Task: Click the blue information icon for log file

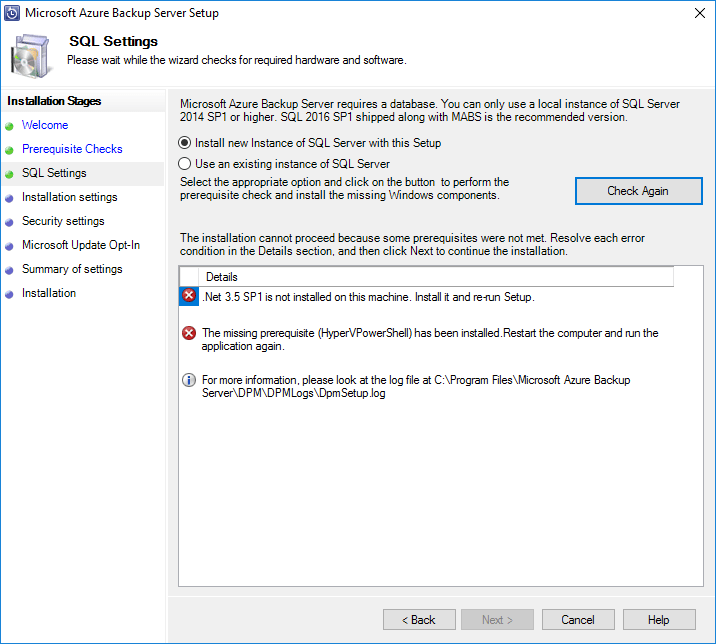Action: click(189, 380)
